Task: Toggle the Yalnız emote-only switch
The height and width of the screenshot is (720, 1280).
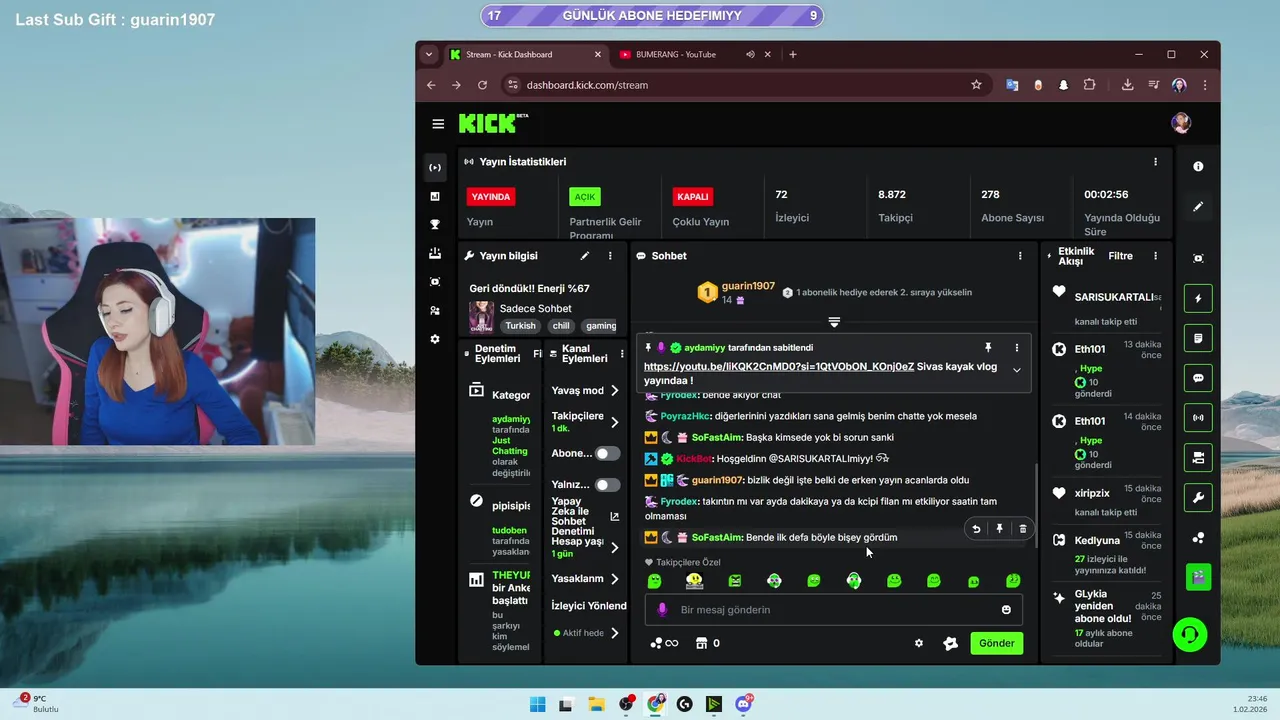Action: click(607, 485)
